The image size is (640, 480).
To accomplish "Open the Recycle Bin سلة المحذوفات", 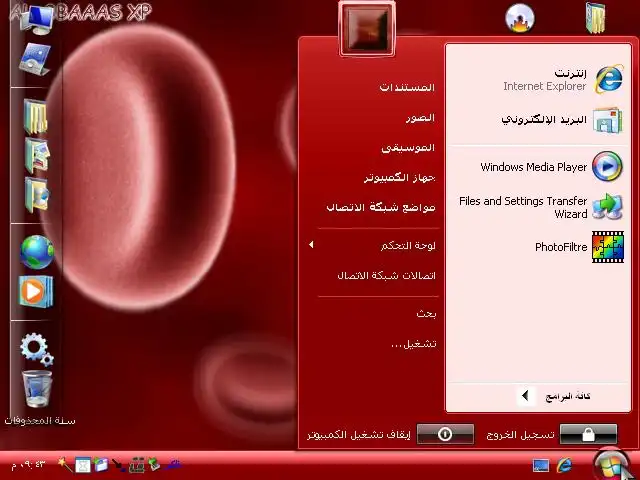I will pyautogui.click(x=37, y=389).
